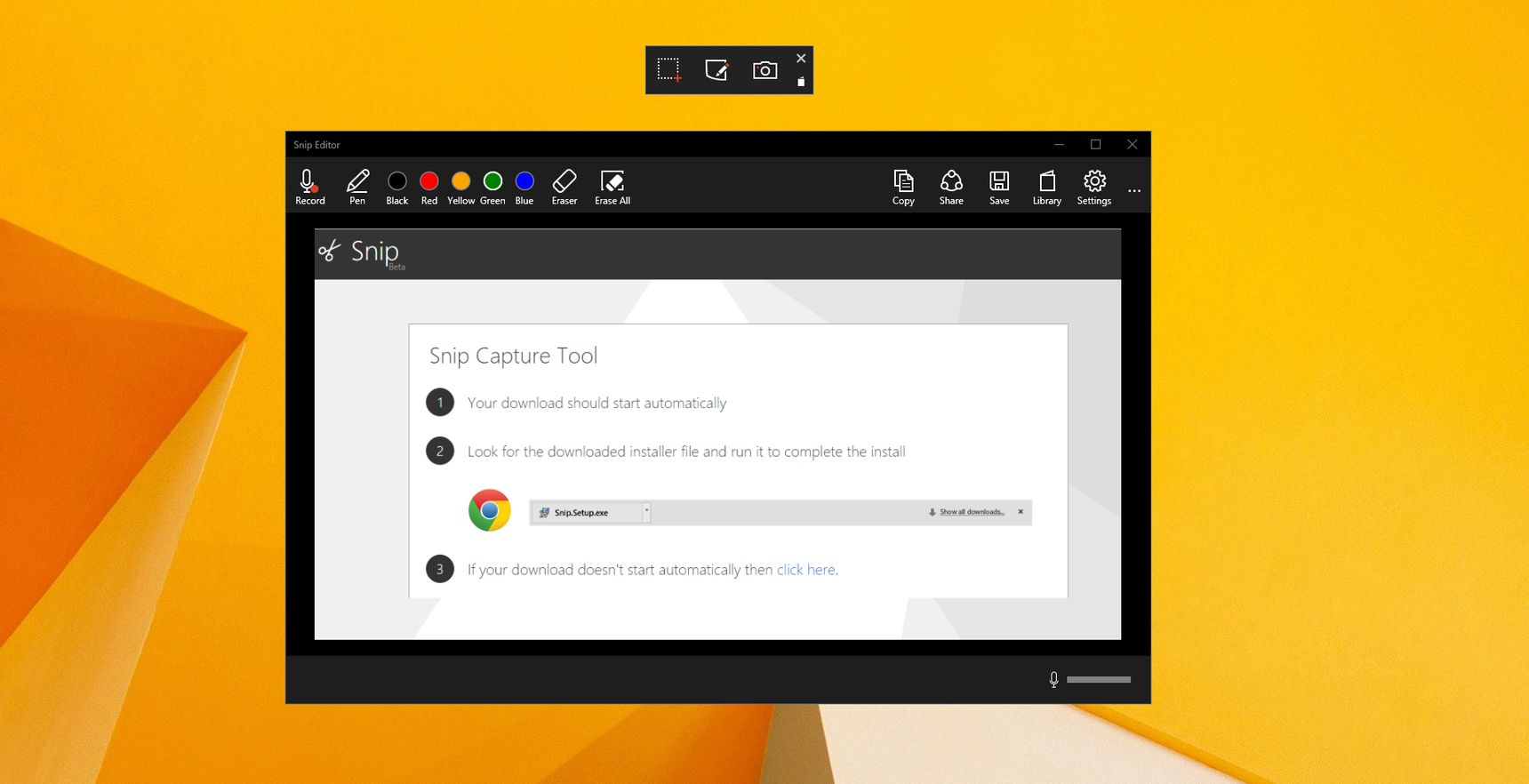
Task: Click 'Your download should start automatically' text
Action: tap(596, 404)
